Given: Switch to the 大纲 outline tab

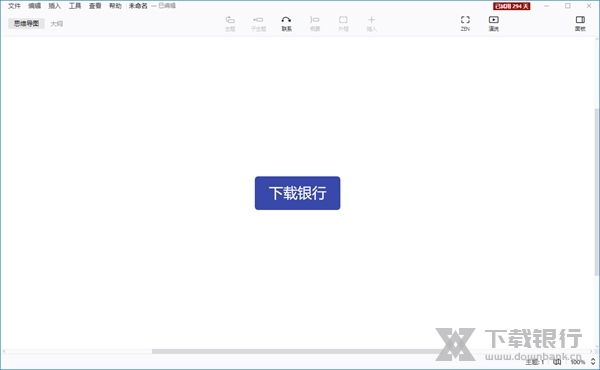Looking at the screenshot, I should click(x=57, y=24).
